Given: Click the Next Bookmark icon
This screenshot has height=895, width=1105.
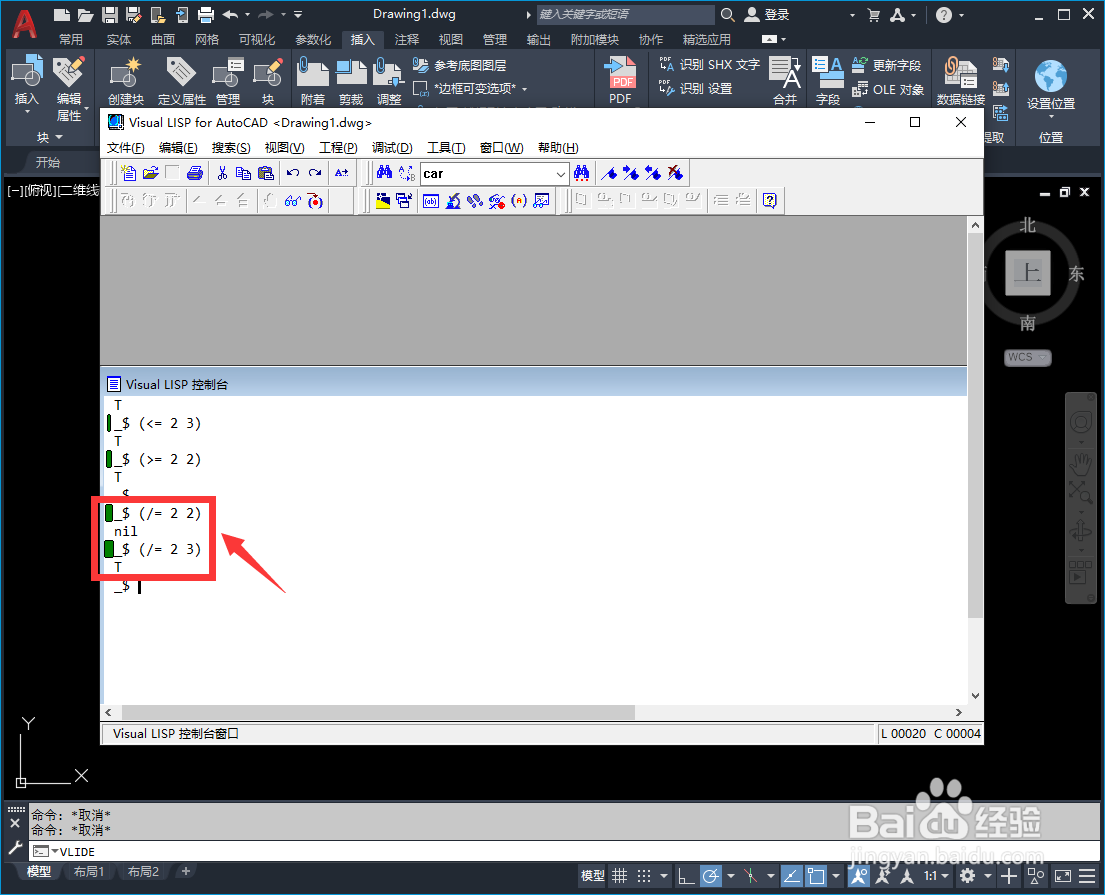Looking at the screenshot, I should [631, 173].
